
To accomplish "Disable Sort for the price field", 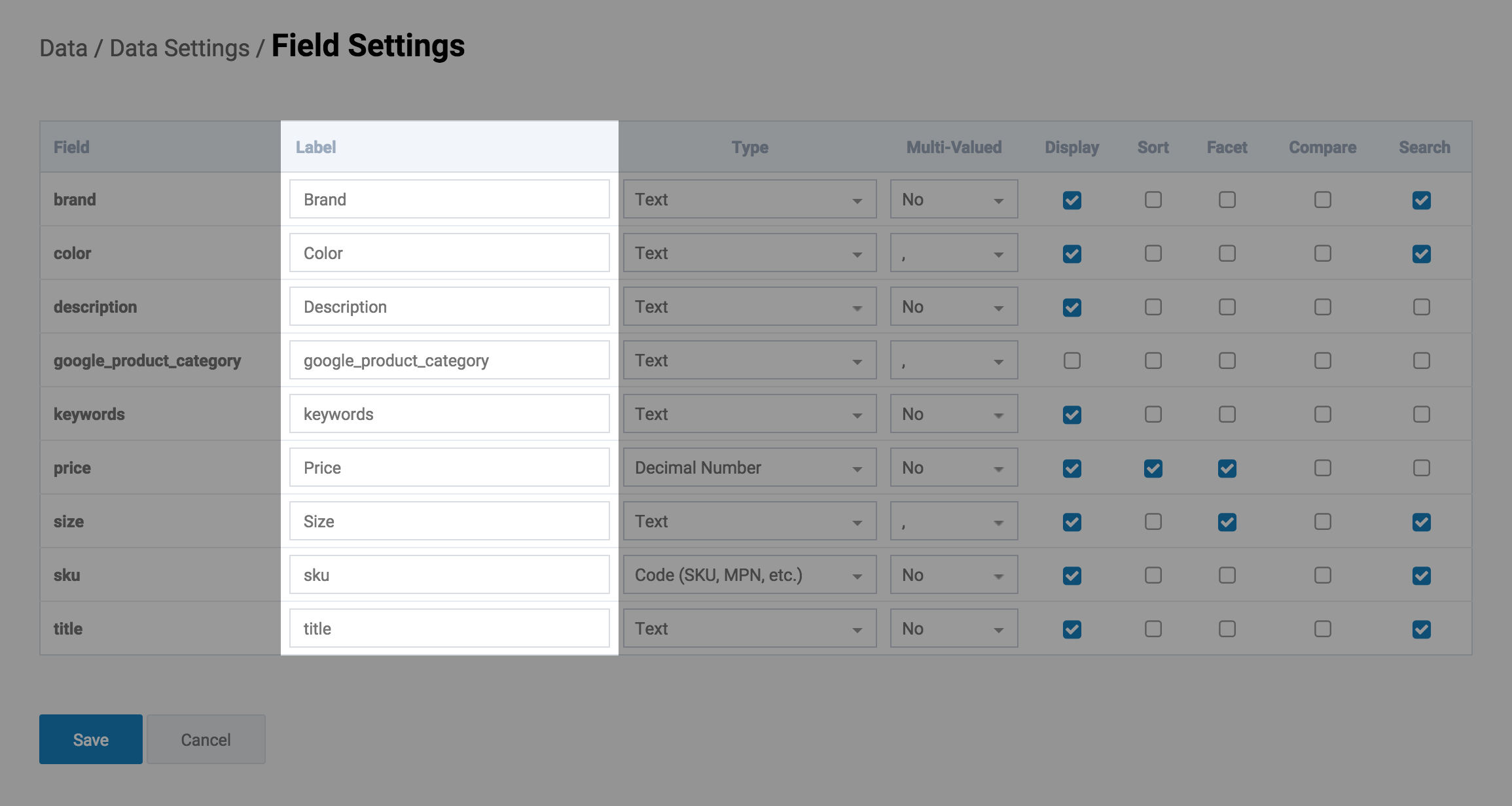I will click(1153, 468).
